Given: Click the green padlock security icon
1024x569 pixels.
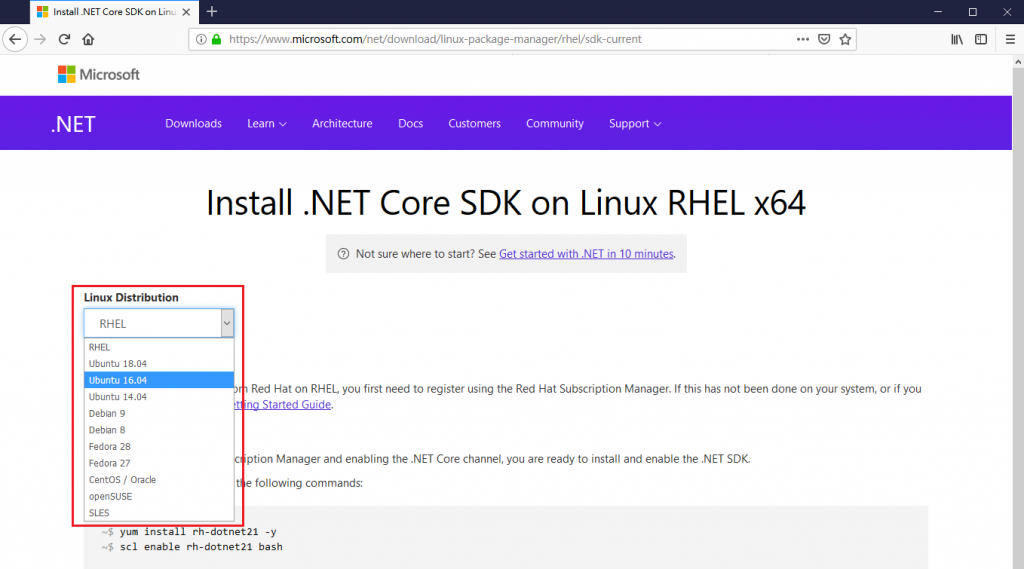Looking at the screenshot, I should 217,39.
